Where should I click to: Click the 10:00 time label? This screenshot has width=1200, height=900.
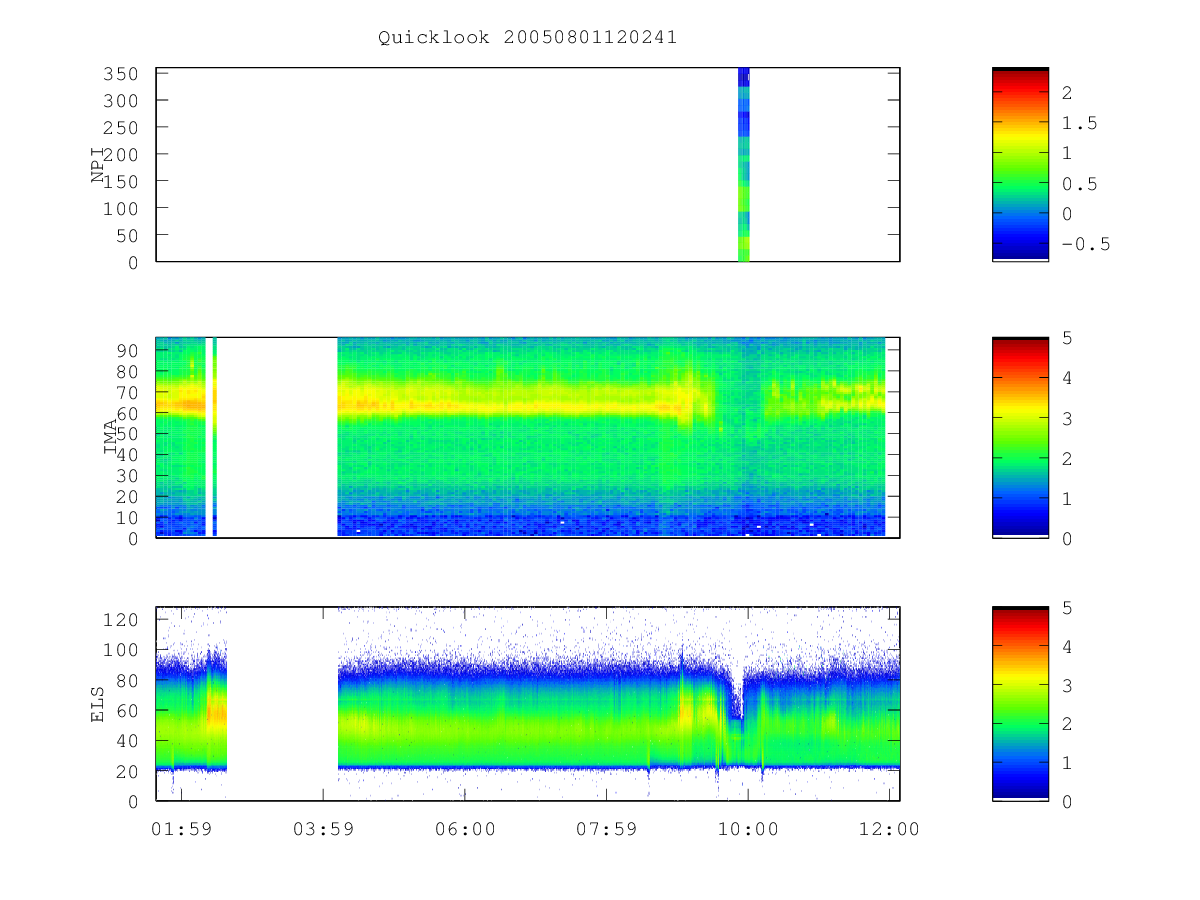[749, 828]
